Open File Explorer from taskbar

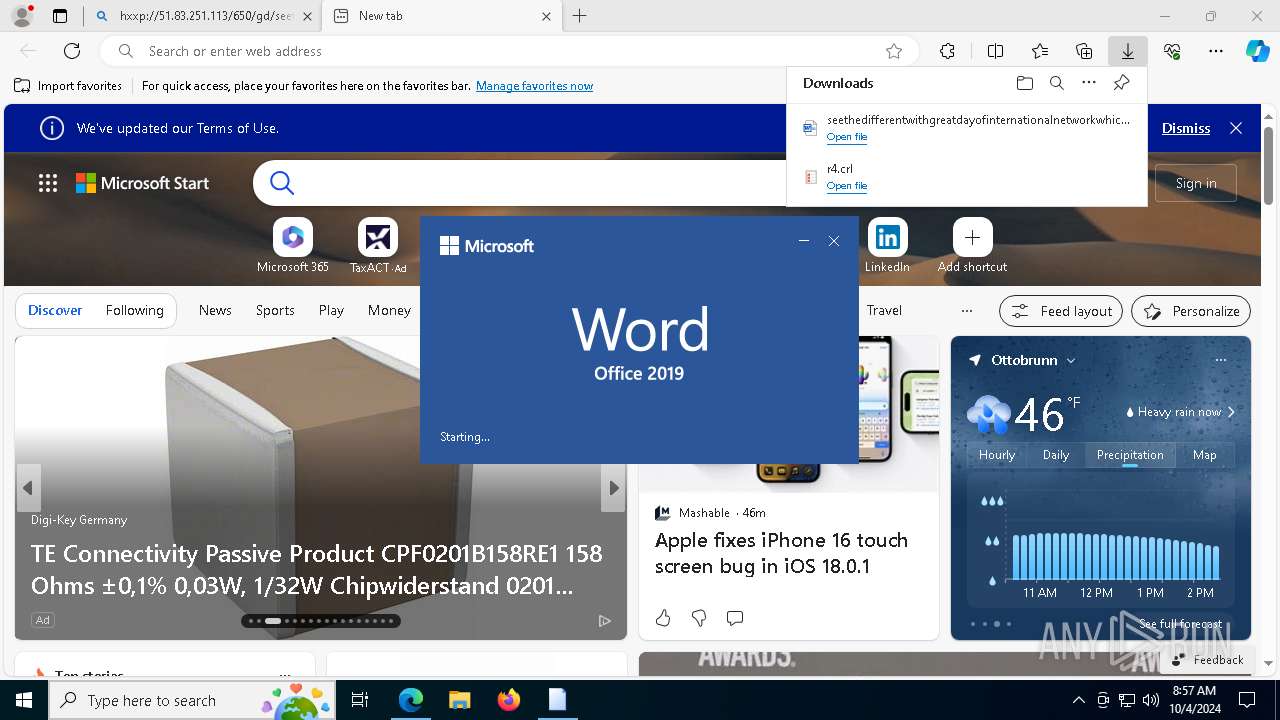[x=459, y=700]
